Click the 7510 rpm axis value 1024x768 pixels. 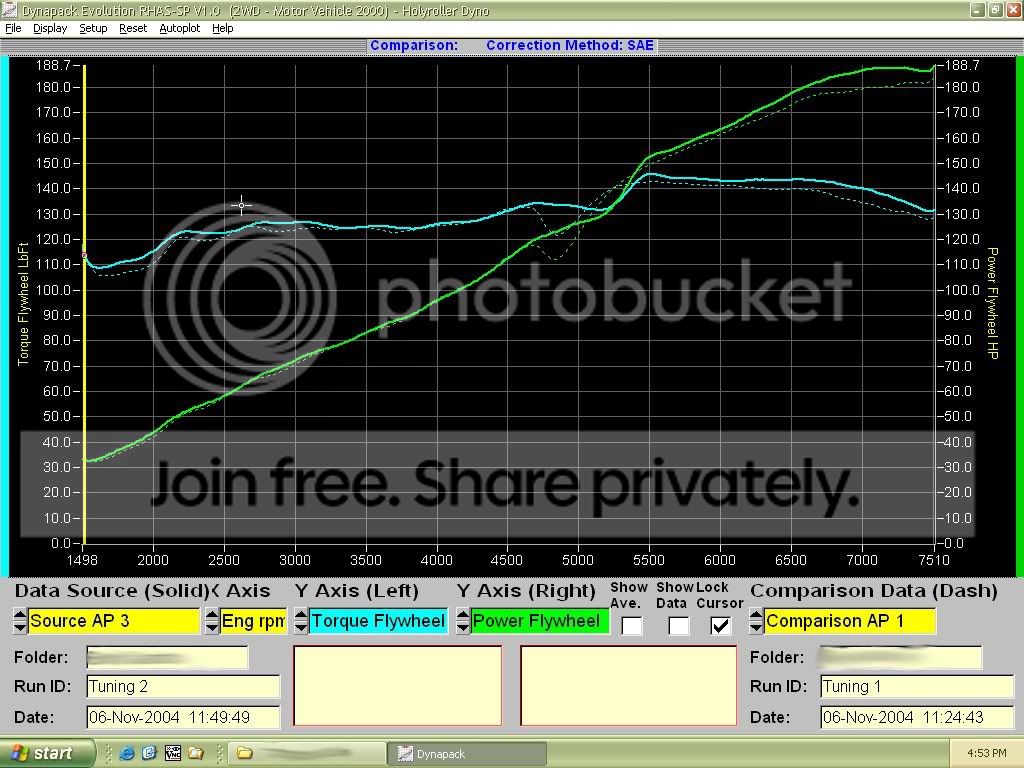click(934, 560)
